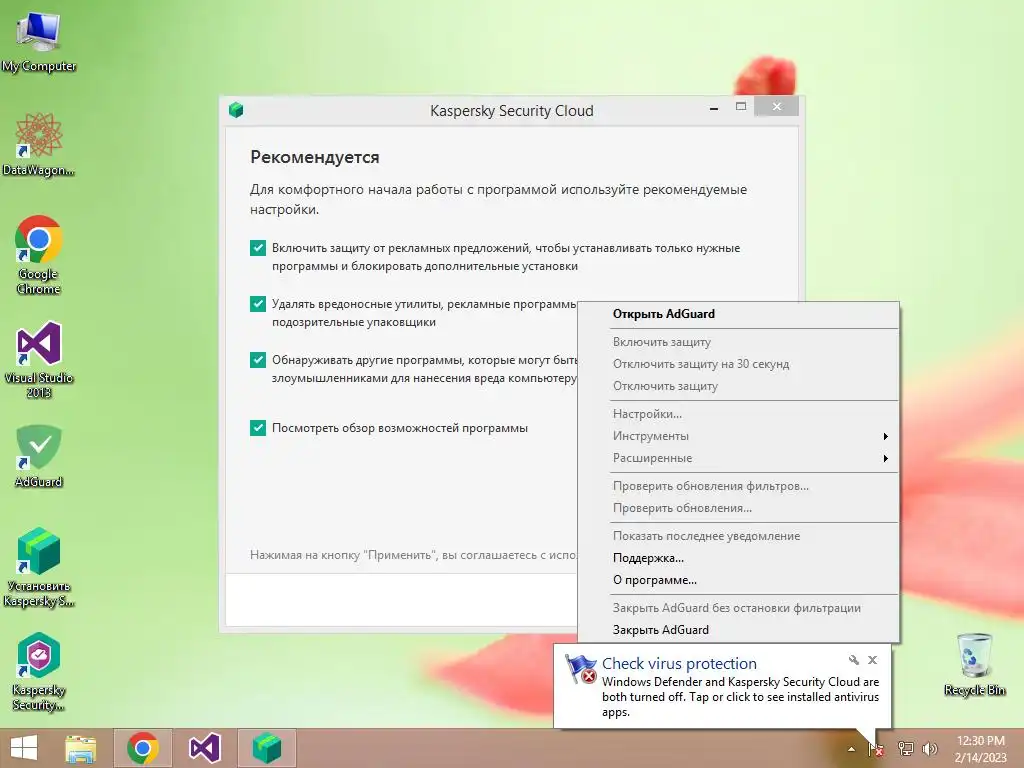
Task: Click the red-X flag icon in notification
Action: click(x=581, y=669)
